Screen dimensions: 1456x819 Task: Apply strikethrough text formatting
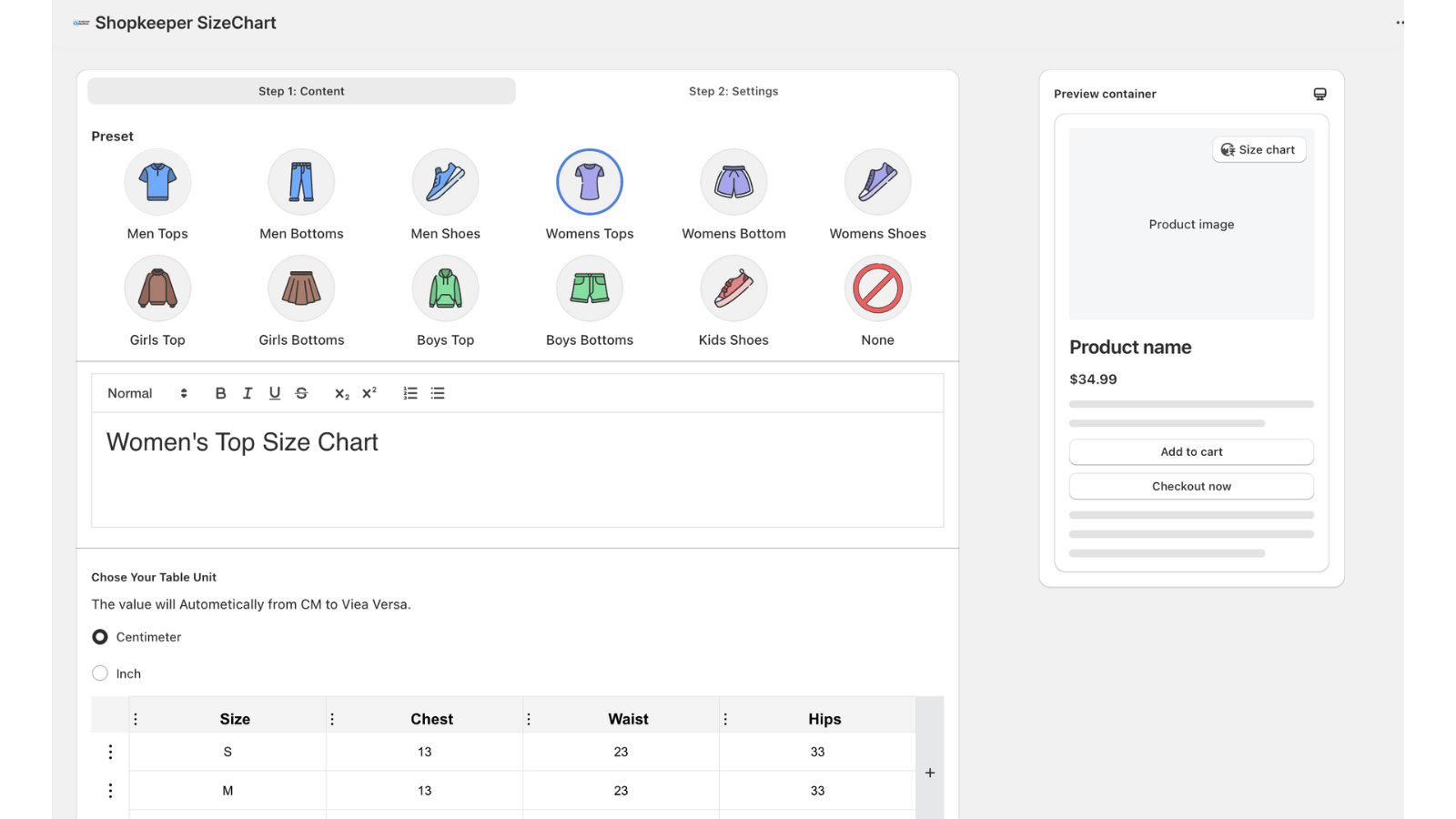pyautogui.click(x=301, y=393)
